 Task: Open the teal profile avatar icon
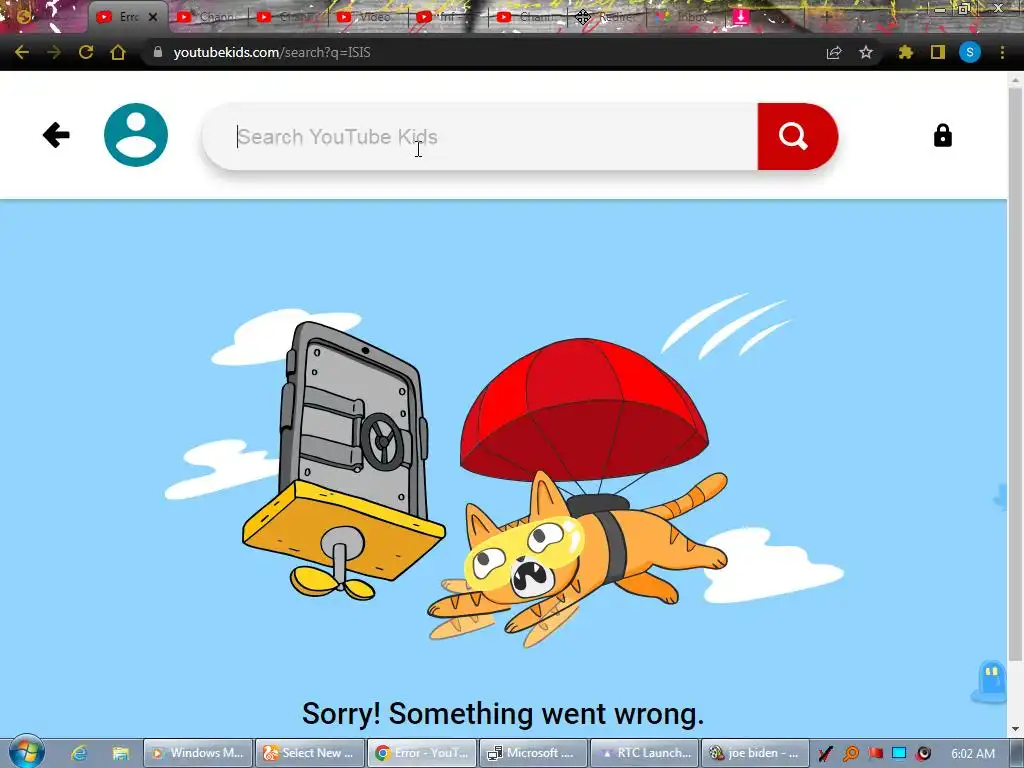[136, 135]
